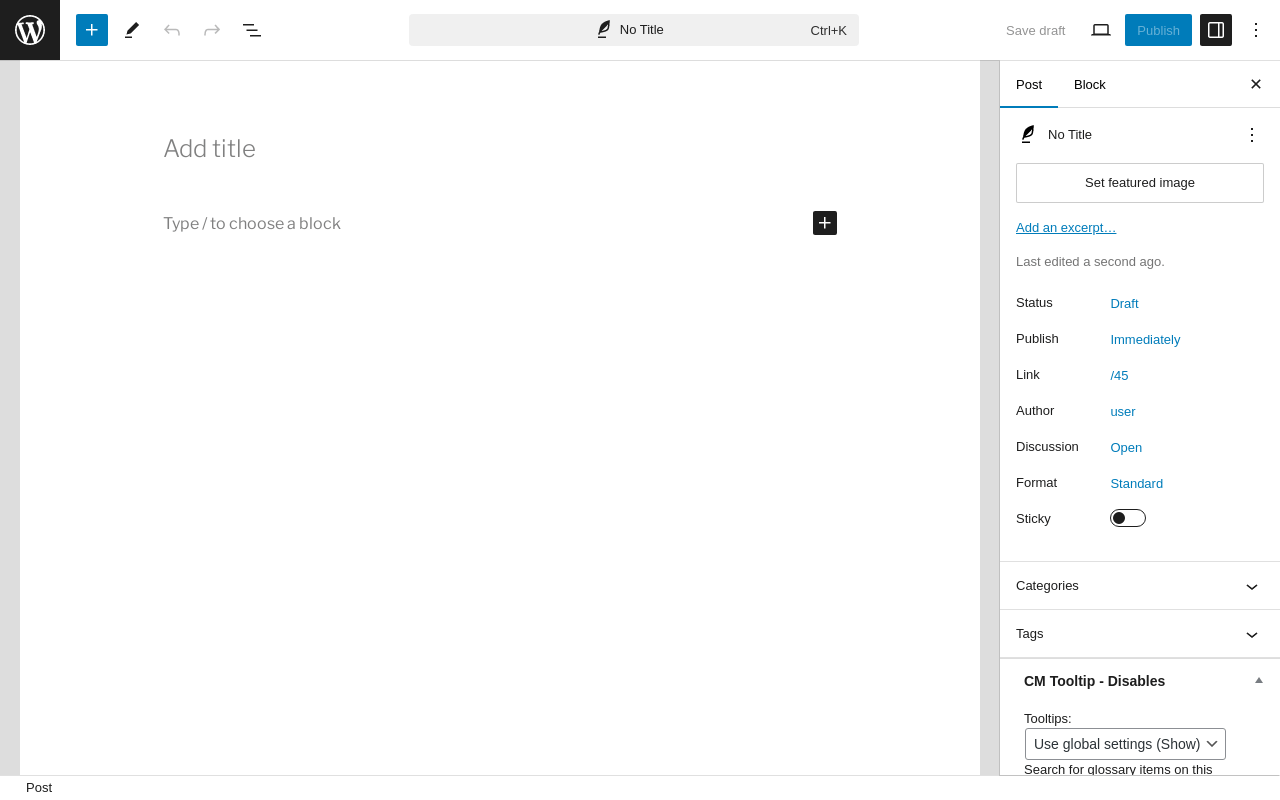1280x800 pixels.
Task: Click Set featured image button
Action: pos(1140,183)
